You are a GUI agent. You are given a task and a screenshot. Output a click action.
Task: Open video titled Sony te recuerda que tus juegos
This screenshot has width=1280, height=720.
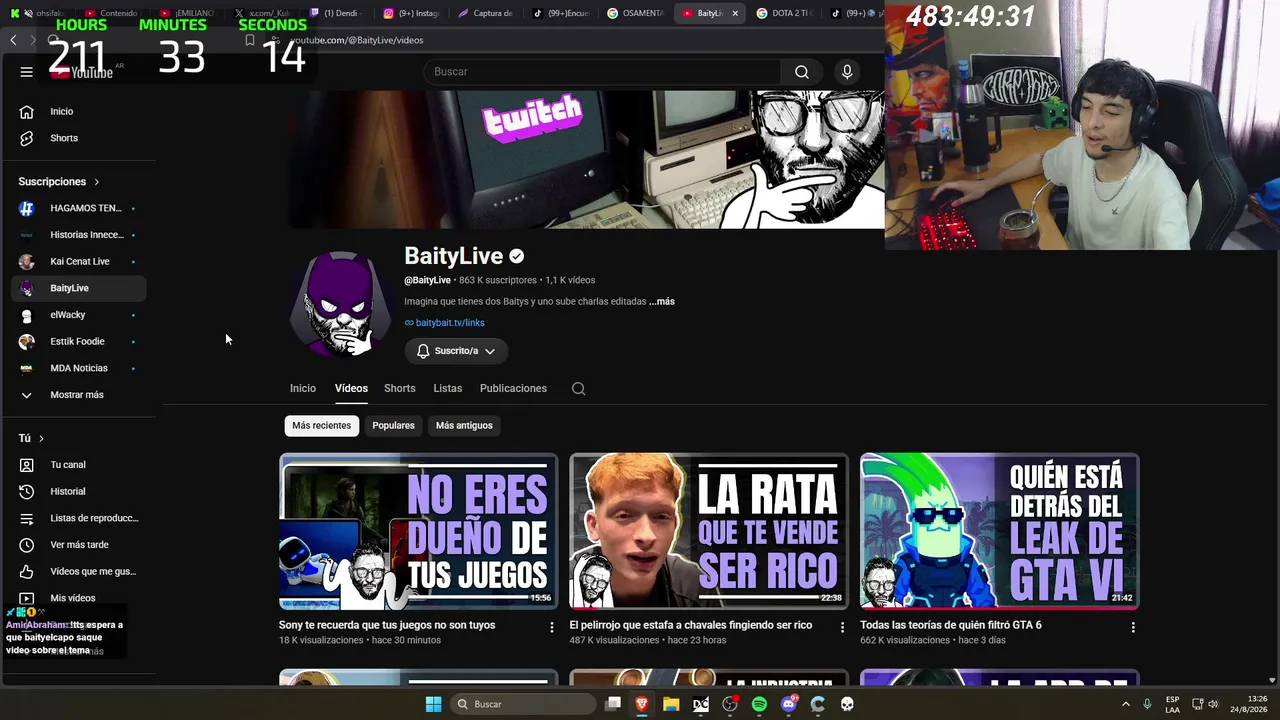[x=387, y=626]
